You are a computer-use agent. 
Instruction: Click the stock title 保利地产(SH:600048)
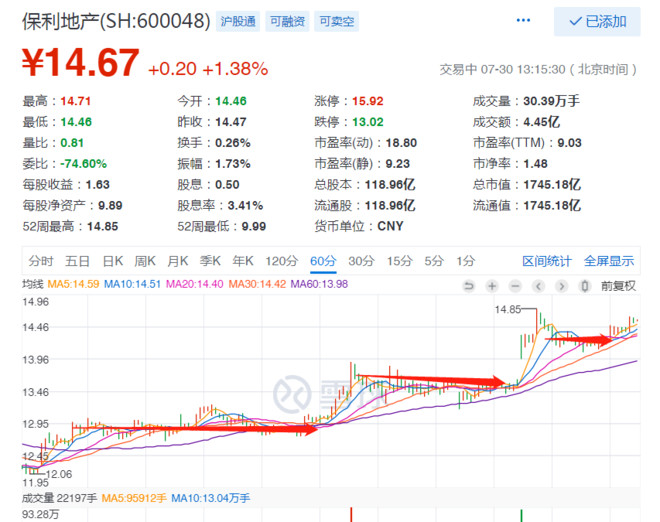point(116,21)
